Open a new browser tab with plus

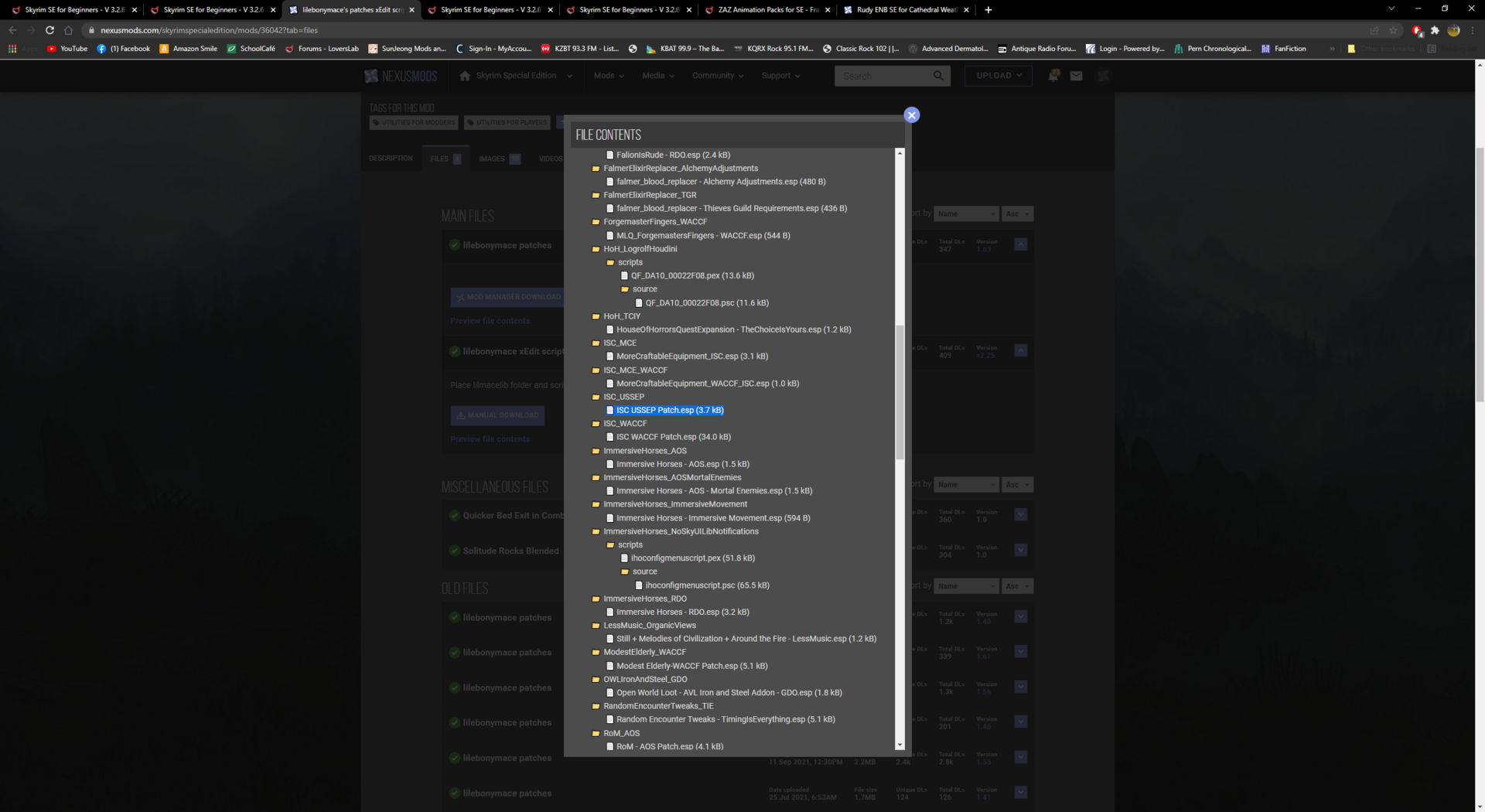[x=988, y=10]
